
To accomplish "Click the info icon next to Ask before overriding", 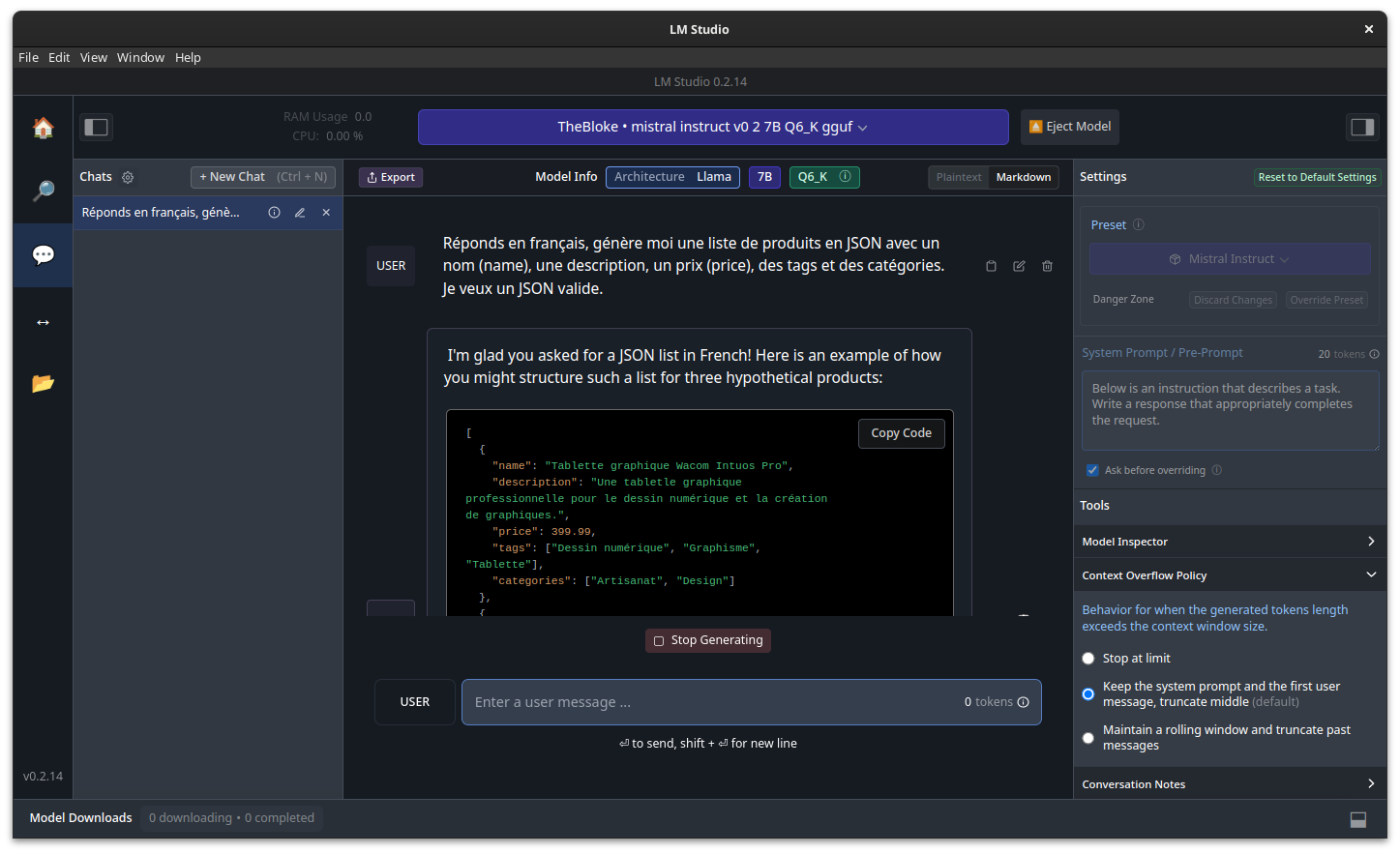I will pyautogui.click(x=1217, y=470).
